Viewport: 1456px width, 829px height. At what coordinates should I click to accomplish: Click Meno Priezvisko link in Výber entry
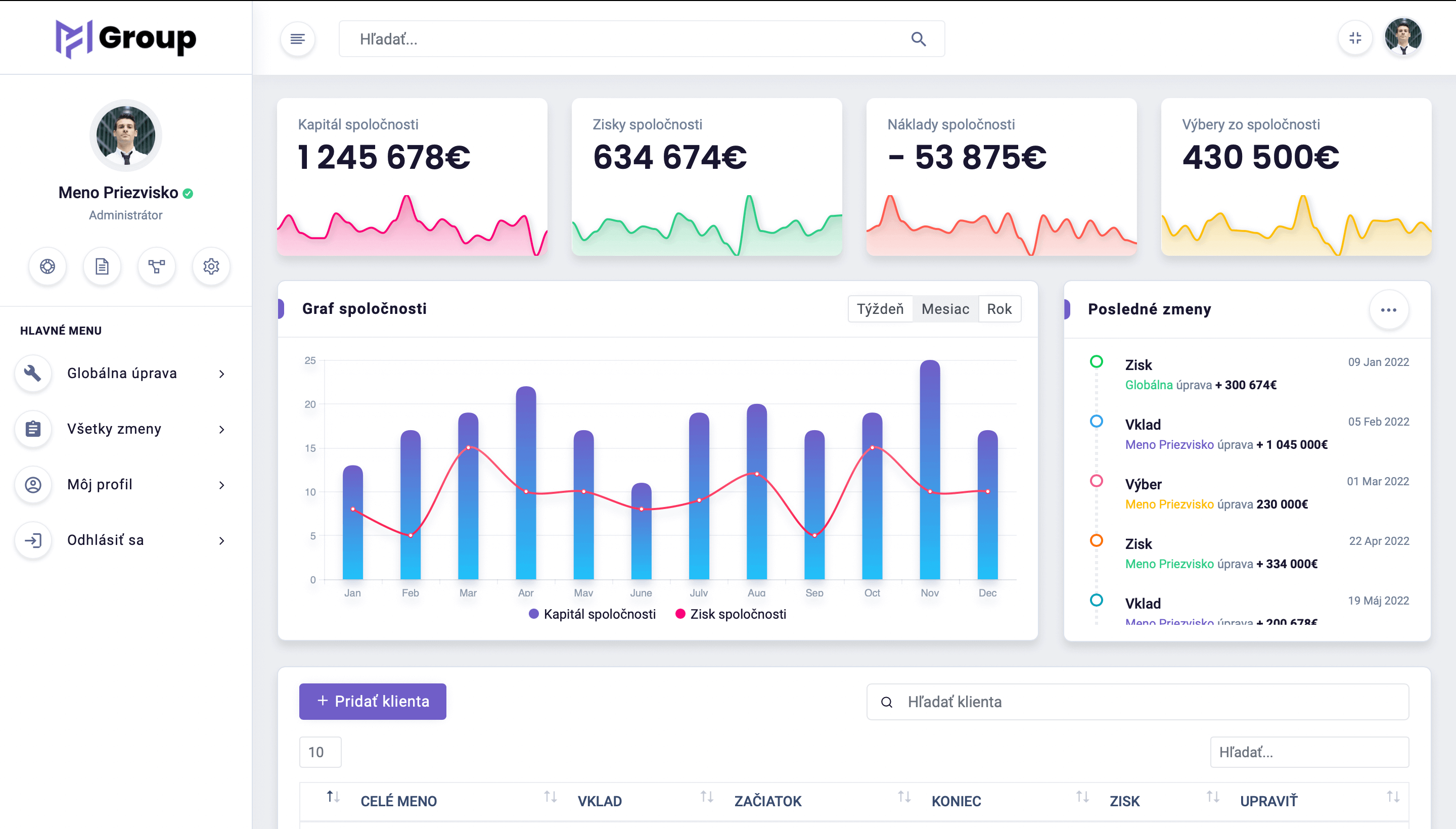(1169, 504)
